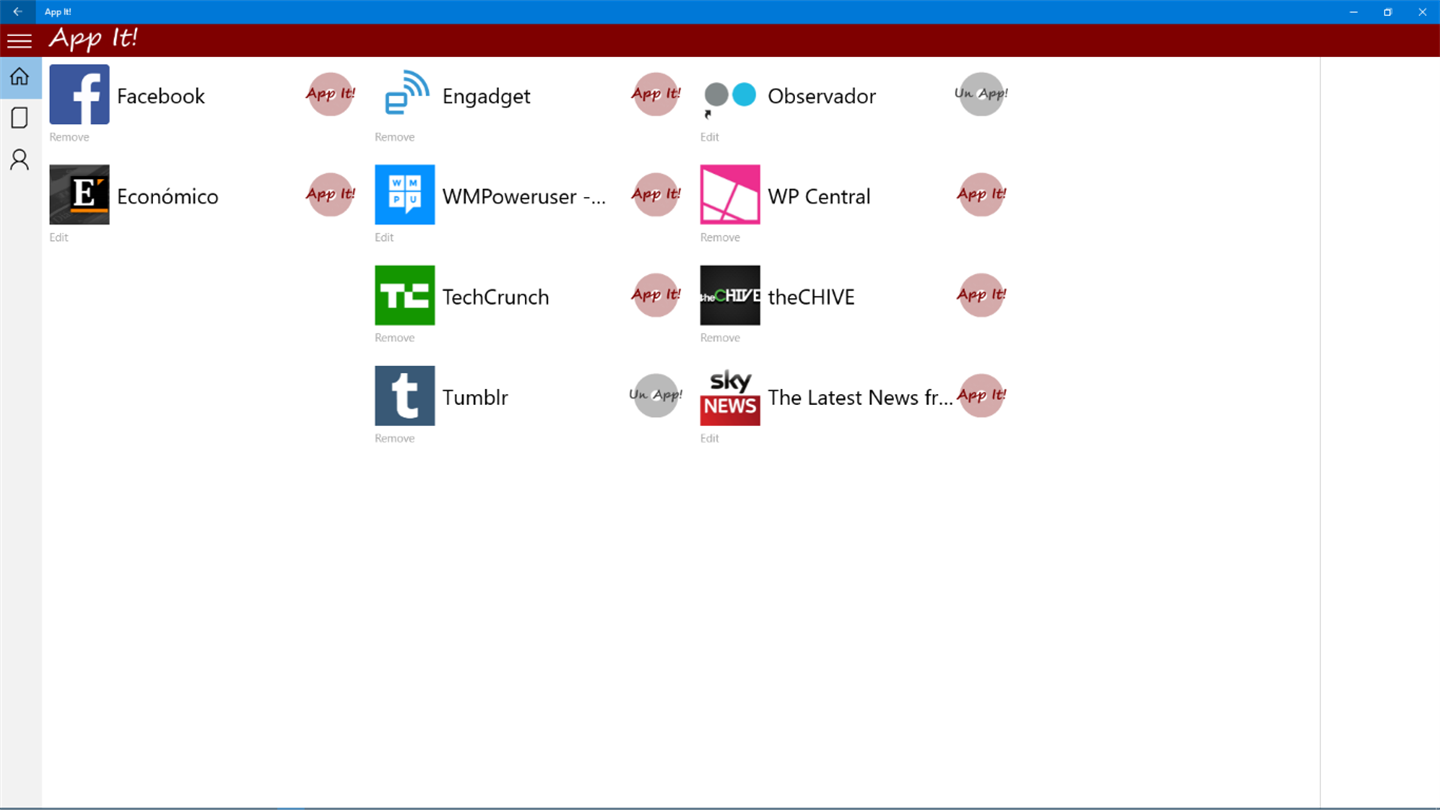Remove the WP Central entry
Viewport: 1440px width, 810px height.
(x=720, y=237)
